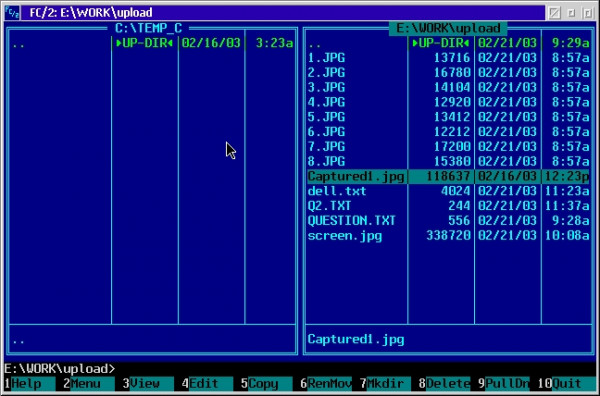Click the '..' in the left status line
The height and width of the screenshot is (396, 600).
click(x=18, y=341)
